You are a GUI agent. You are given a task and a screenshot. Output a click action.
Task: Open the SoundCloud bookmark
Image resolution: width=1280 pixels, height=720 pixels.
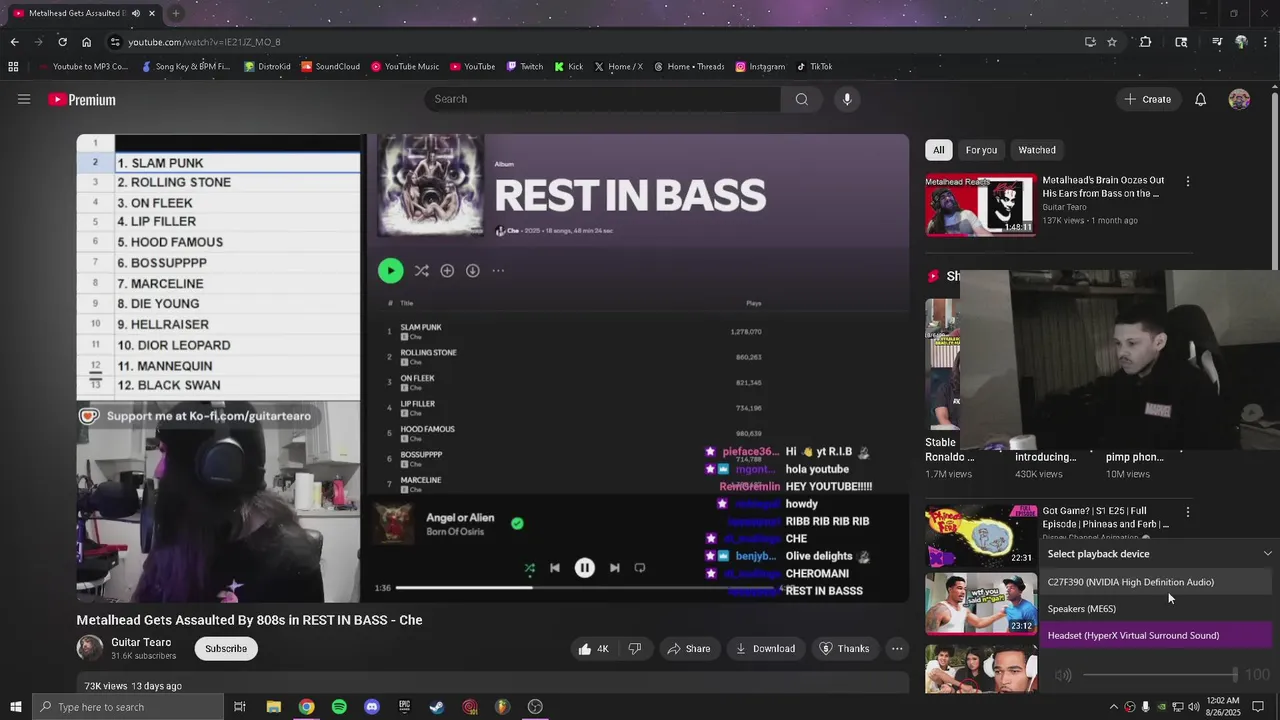330,67
